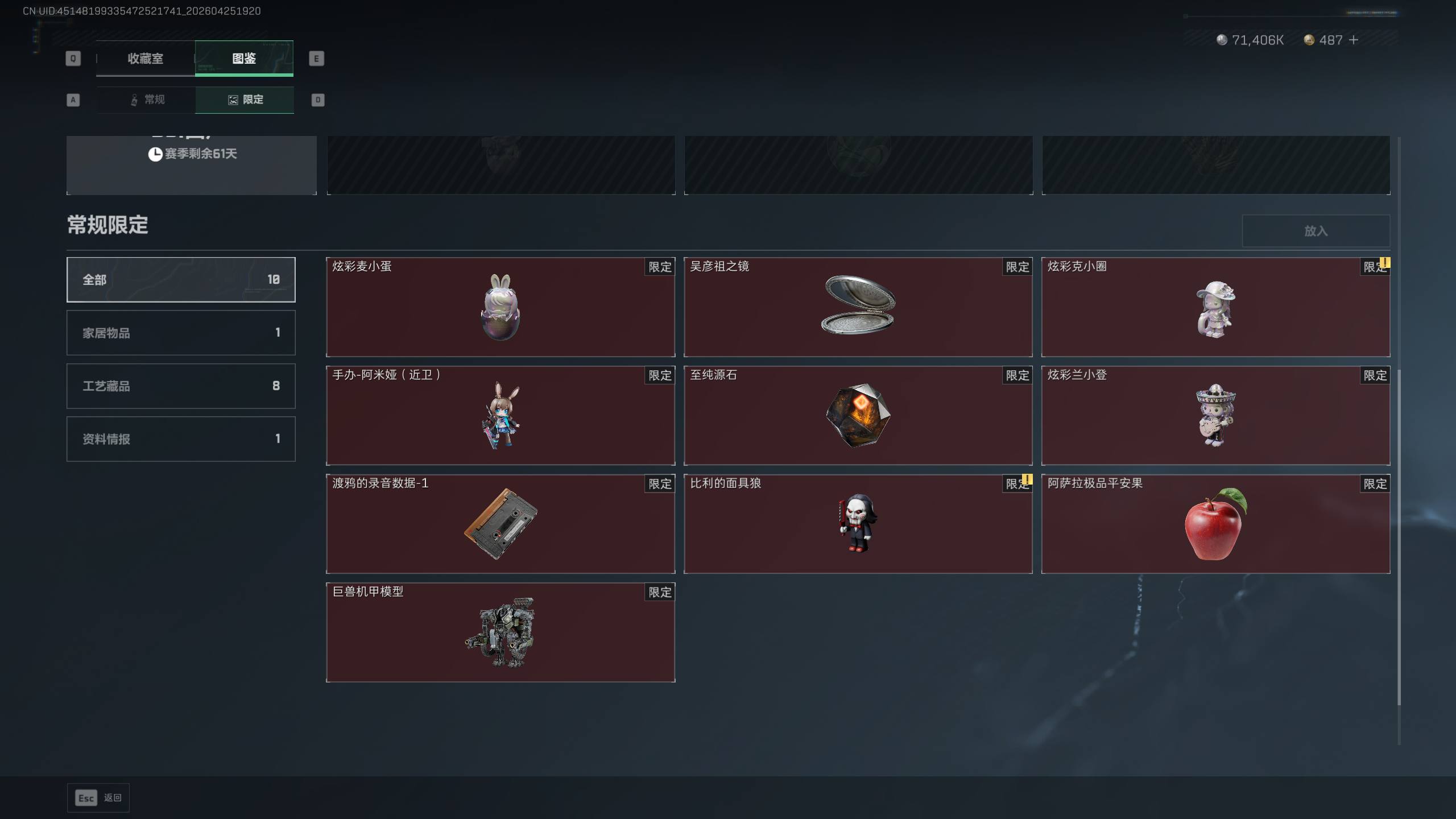Select the 限定 sub-tab
The image size is (1456, 819).
point(245,100)
